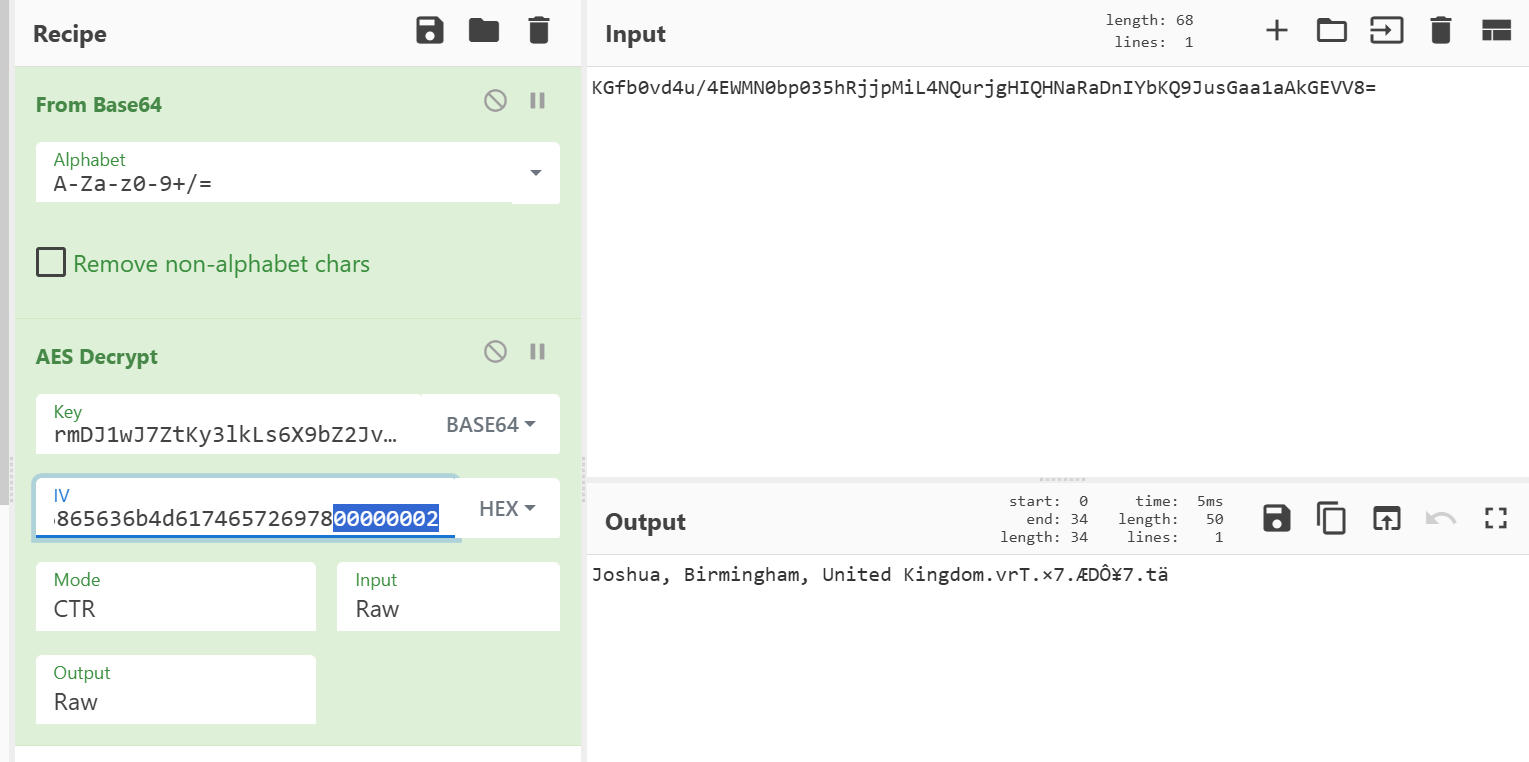Clear the recipe with trash icon
The height and width of the screenshot is (762, 1529).
[539, 31]
